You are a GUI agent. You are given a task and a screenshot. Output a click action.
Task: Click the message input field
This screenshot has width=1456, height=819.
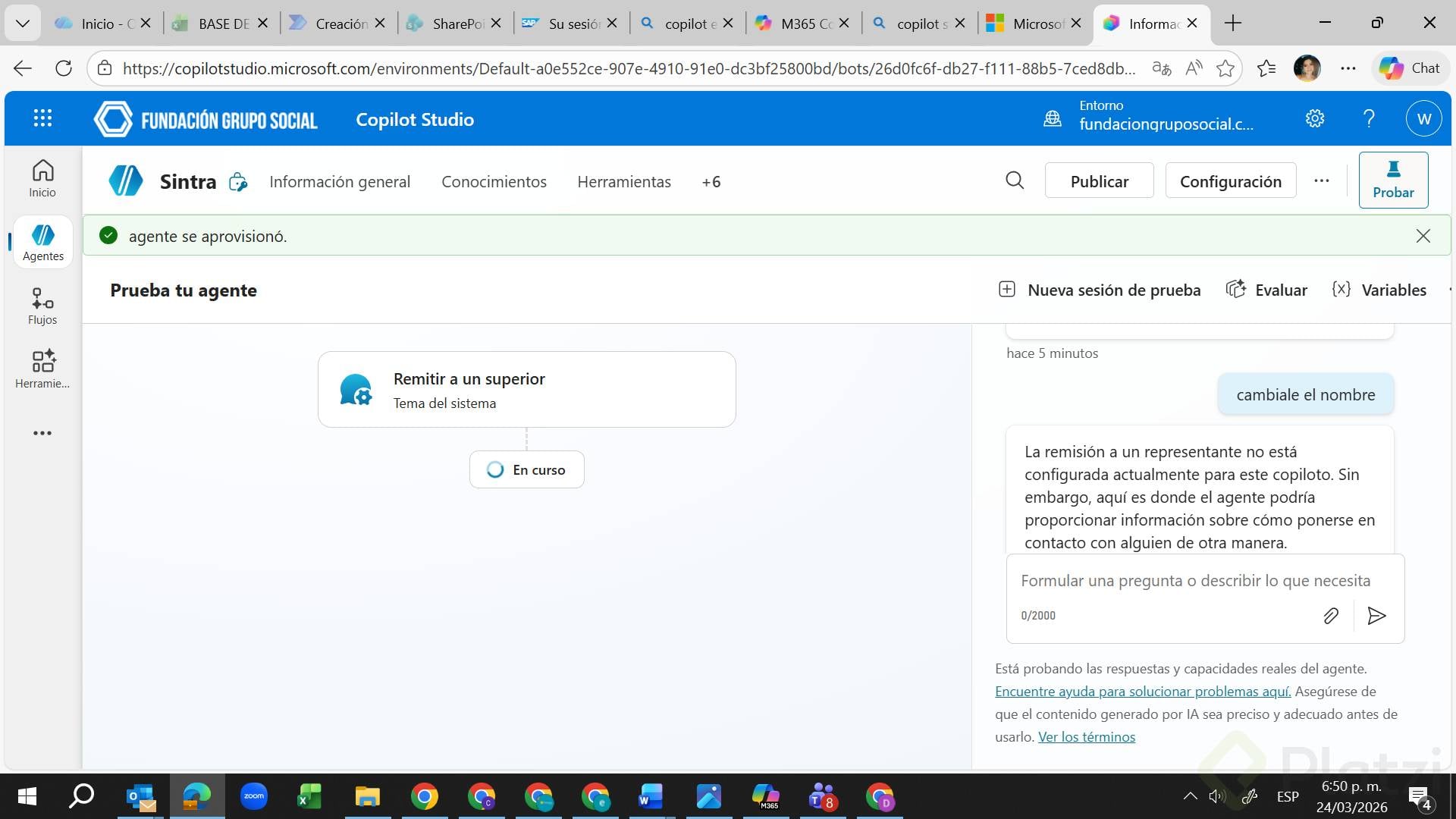pyautogui.click(x=1194, y=581)
